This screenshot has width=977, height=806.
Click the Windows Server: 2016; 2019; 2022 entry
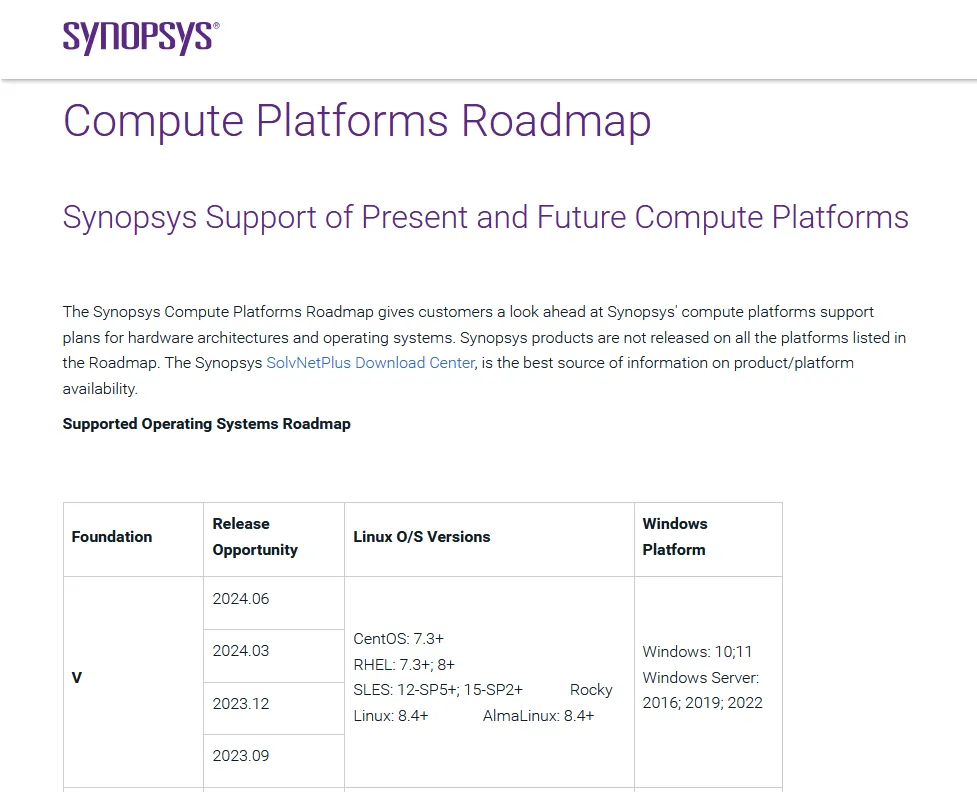tap(702, 690)
